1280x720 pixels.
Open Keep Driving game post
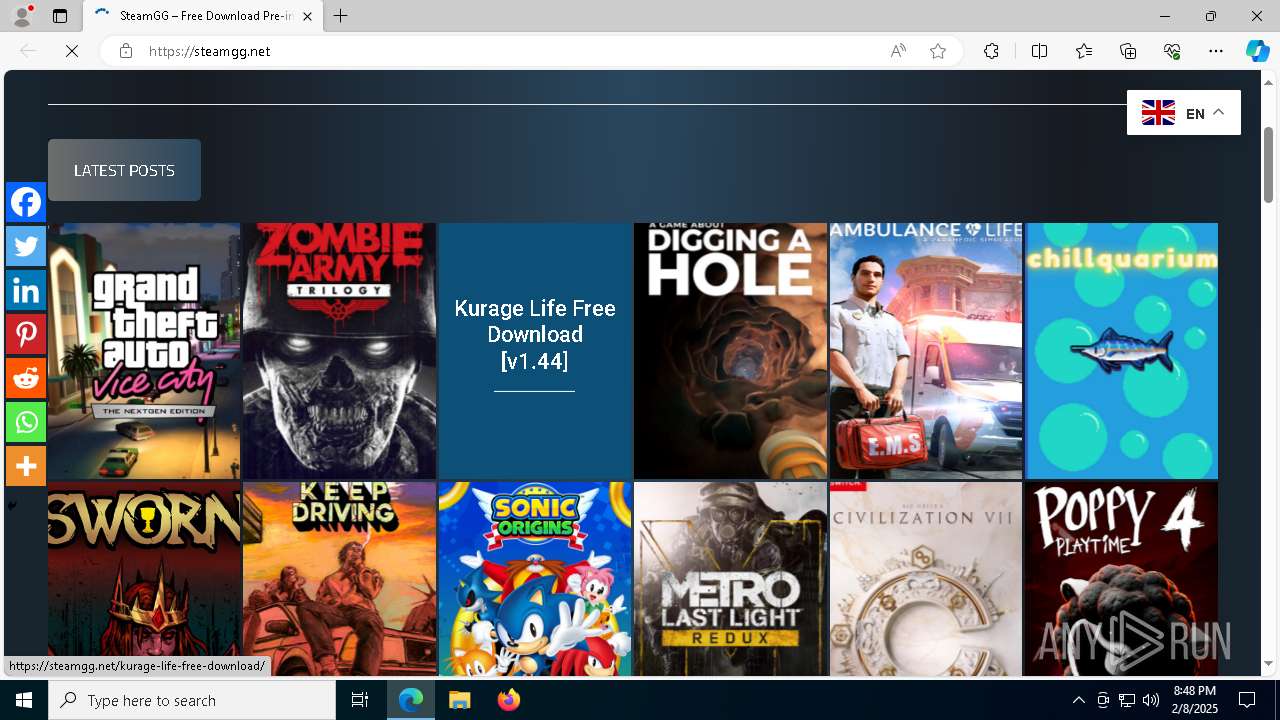coord(339,579)
